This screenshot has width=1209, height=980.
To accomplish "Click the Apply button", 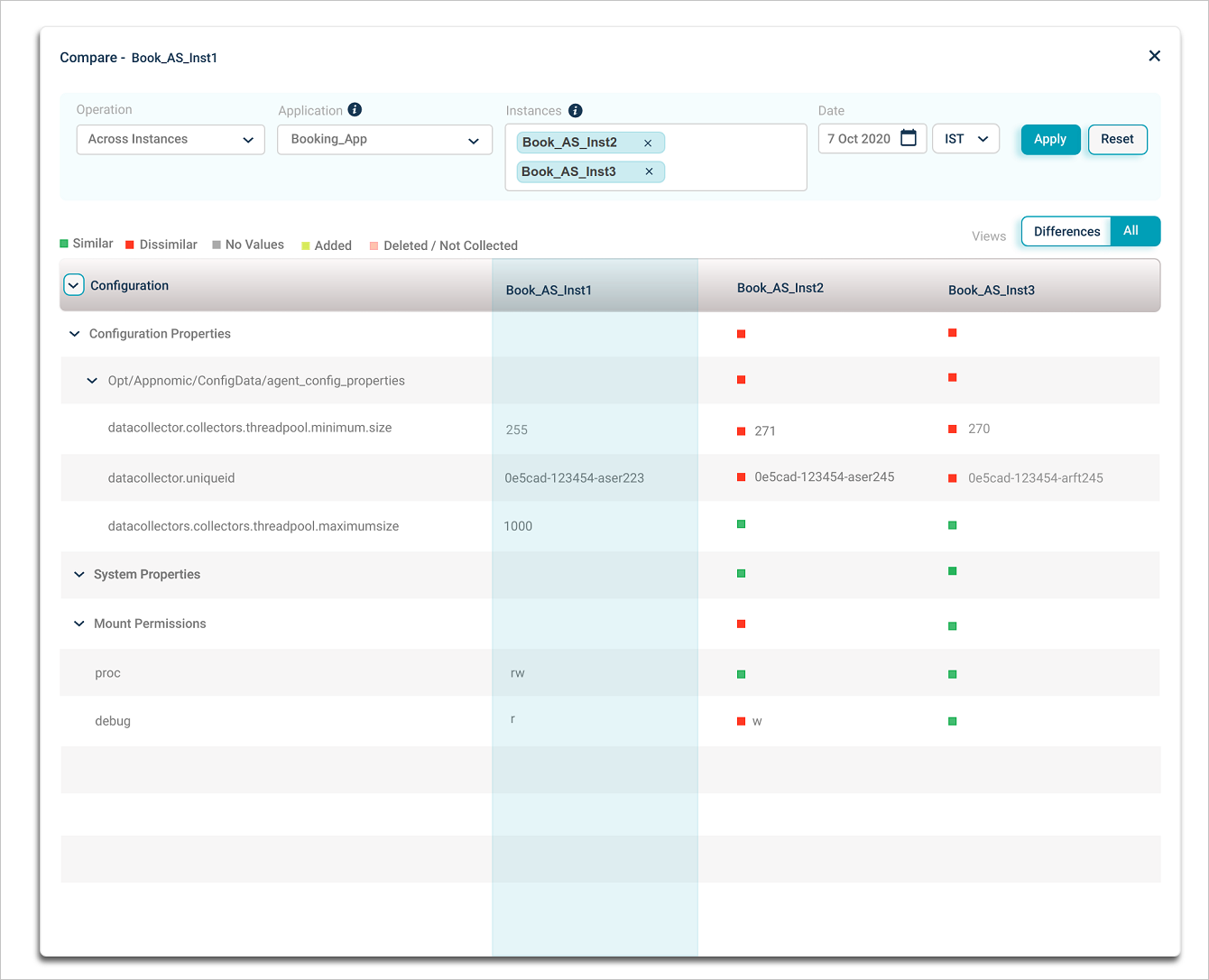I will click(x=1050, y=139).
